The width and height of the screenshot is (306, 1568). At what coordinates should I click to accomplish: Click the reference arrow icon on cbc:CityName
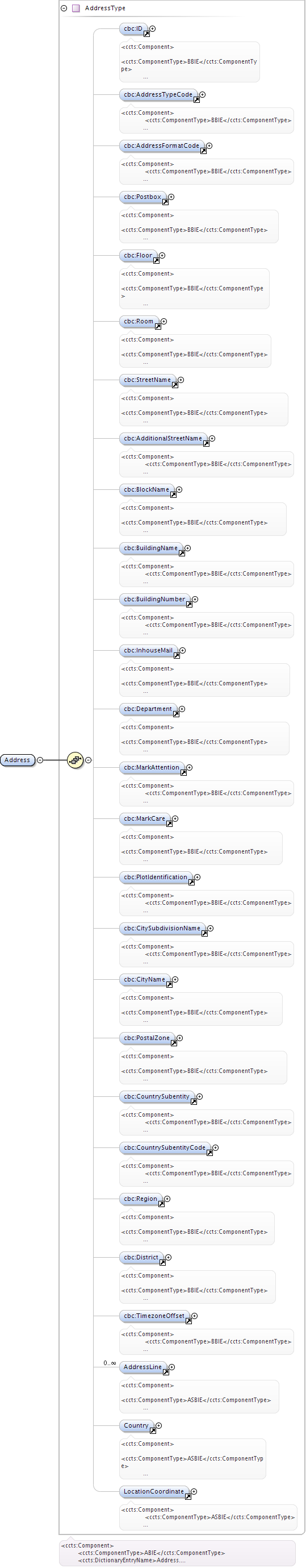click(169, 985)
